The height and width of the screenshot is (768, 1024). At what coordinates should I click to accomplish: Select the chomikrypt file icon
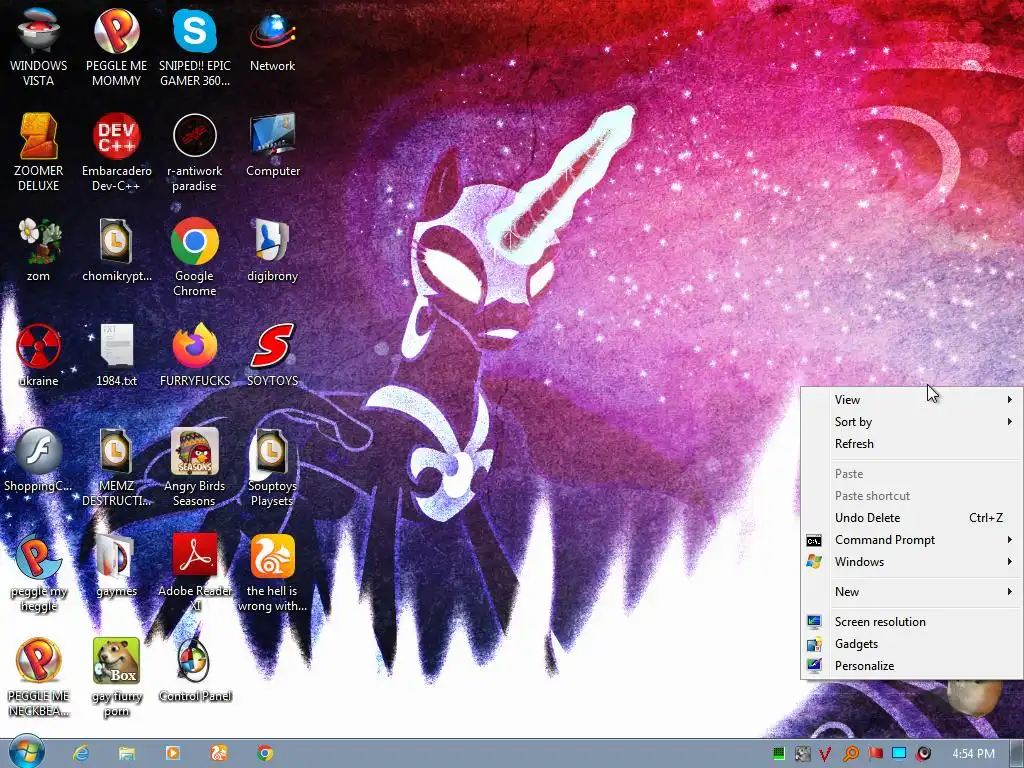[x=116, y=249]
